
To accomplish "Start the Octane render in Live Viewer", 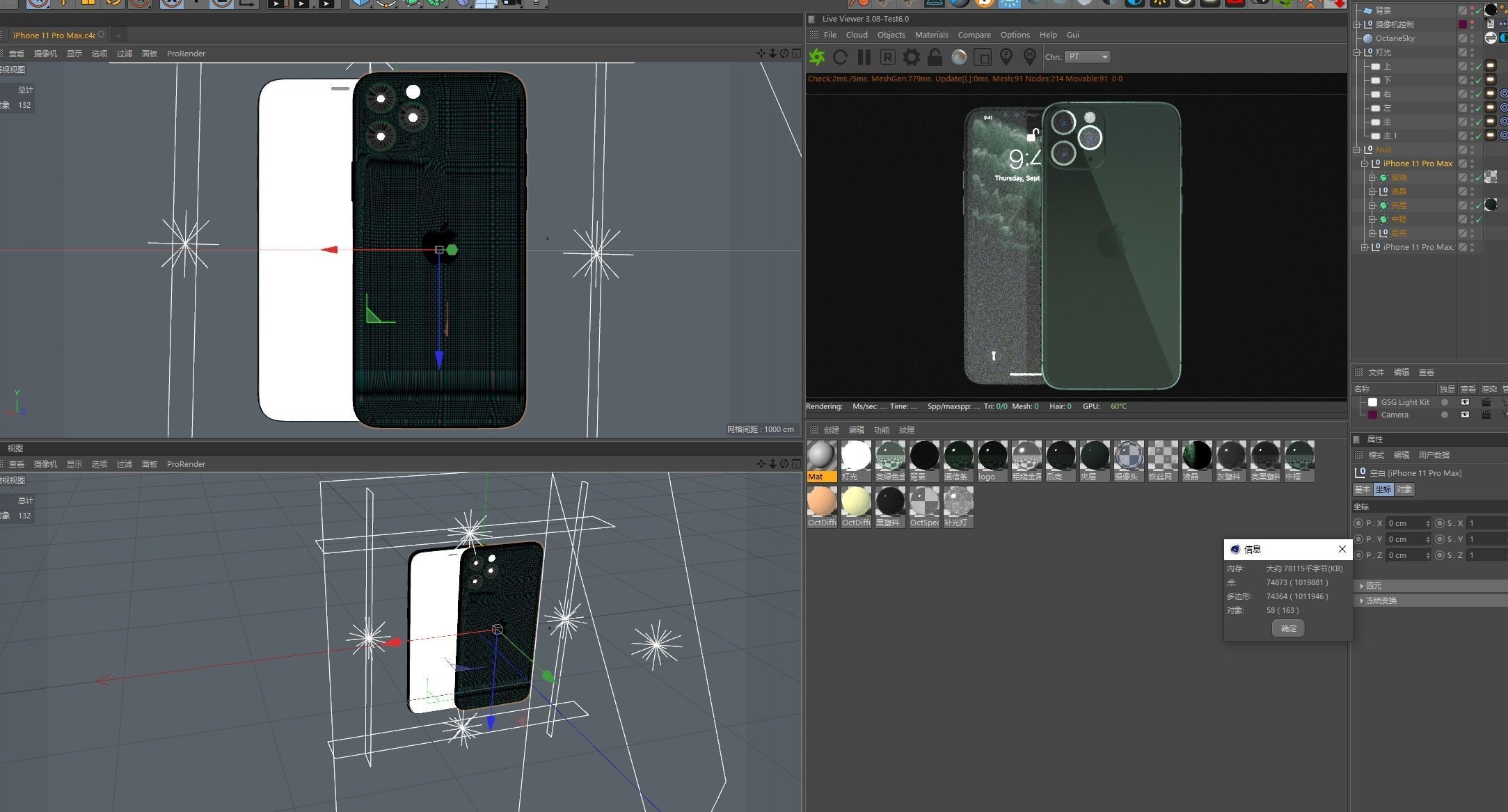I will coord(817,57).
